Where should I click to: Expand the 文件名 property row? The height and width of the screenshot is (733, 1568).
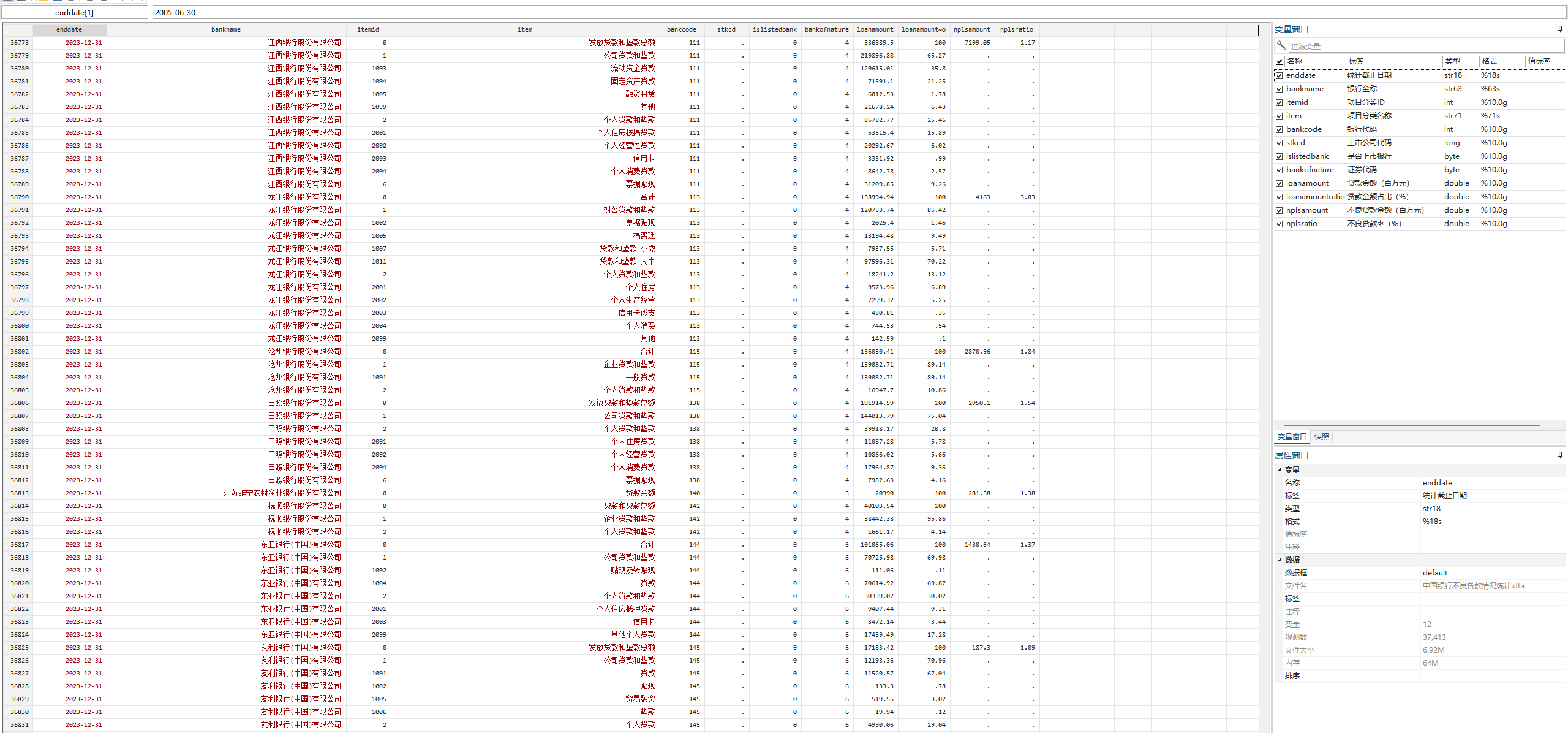pos(1279,585)
